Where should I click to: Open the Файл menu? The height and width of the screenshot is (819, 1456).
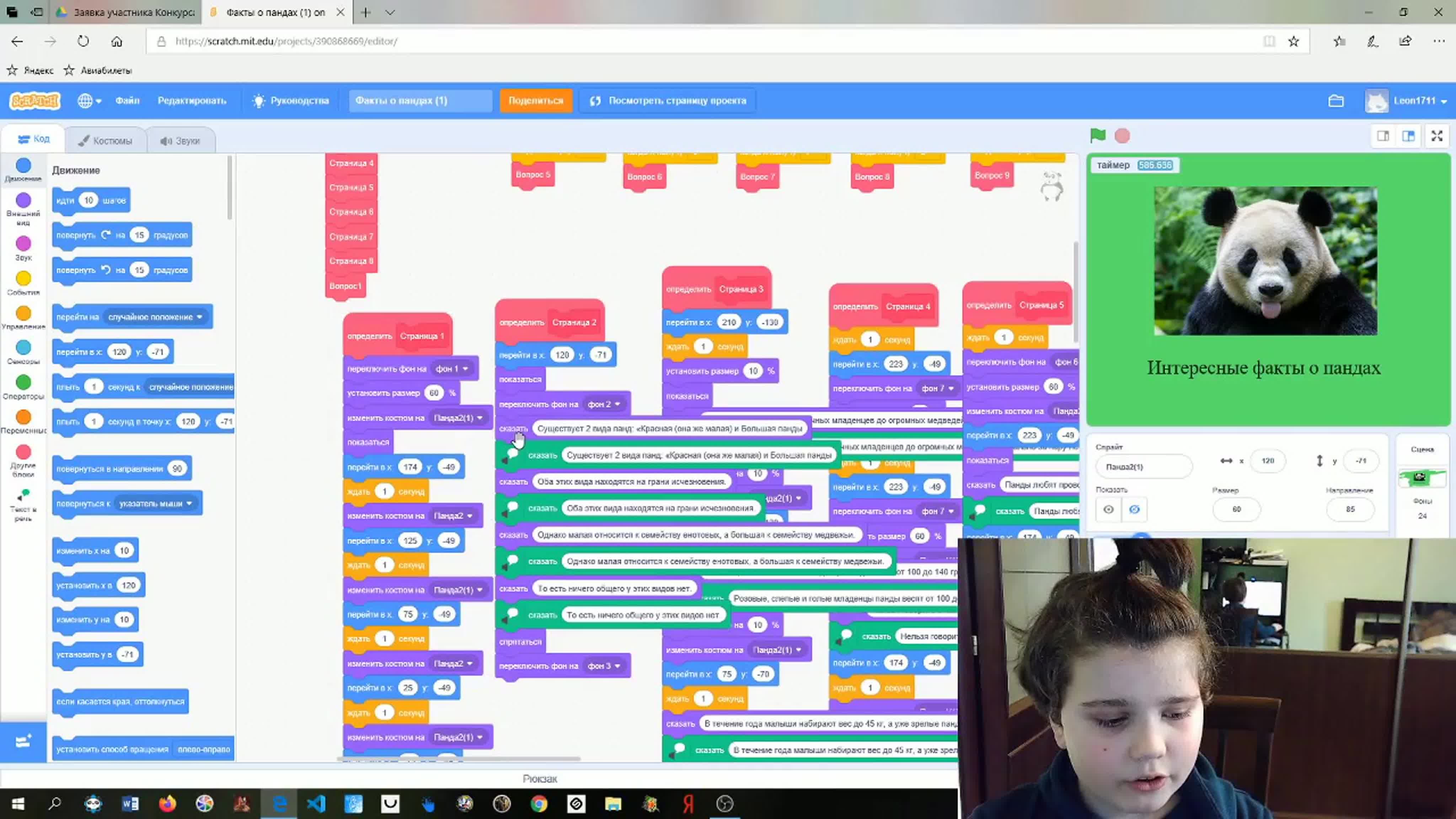[127, 101]
